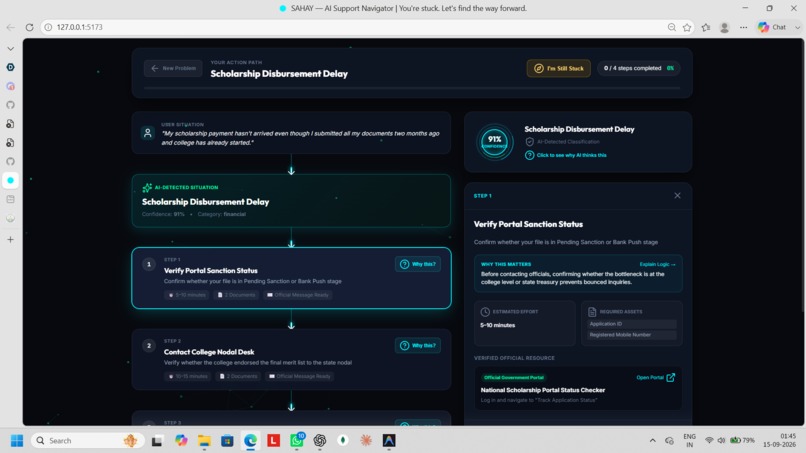Image resolution: width=806 pixels, height=453 pixels.
Task: Open Portal for National Scholarship Portal
Action: tap(655, 377)
